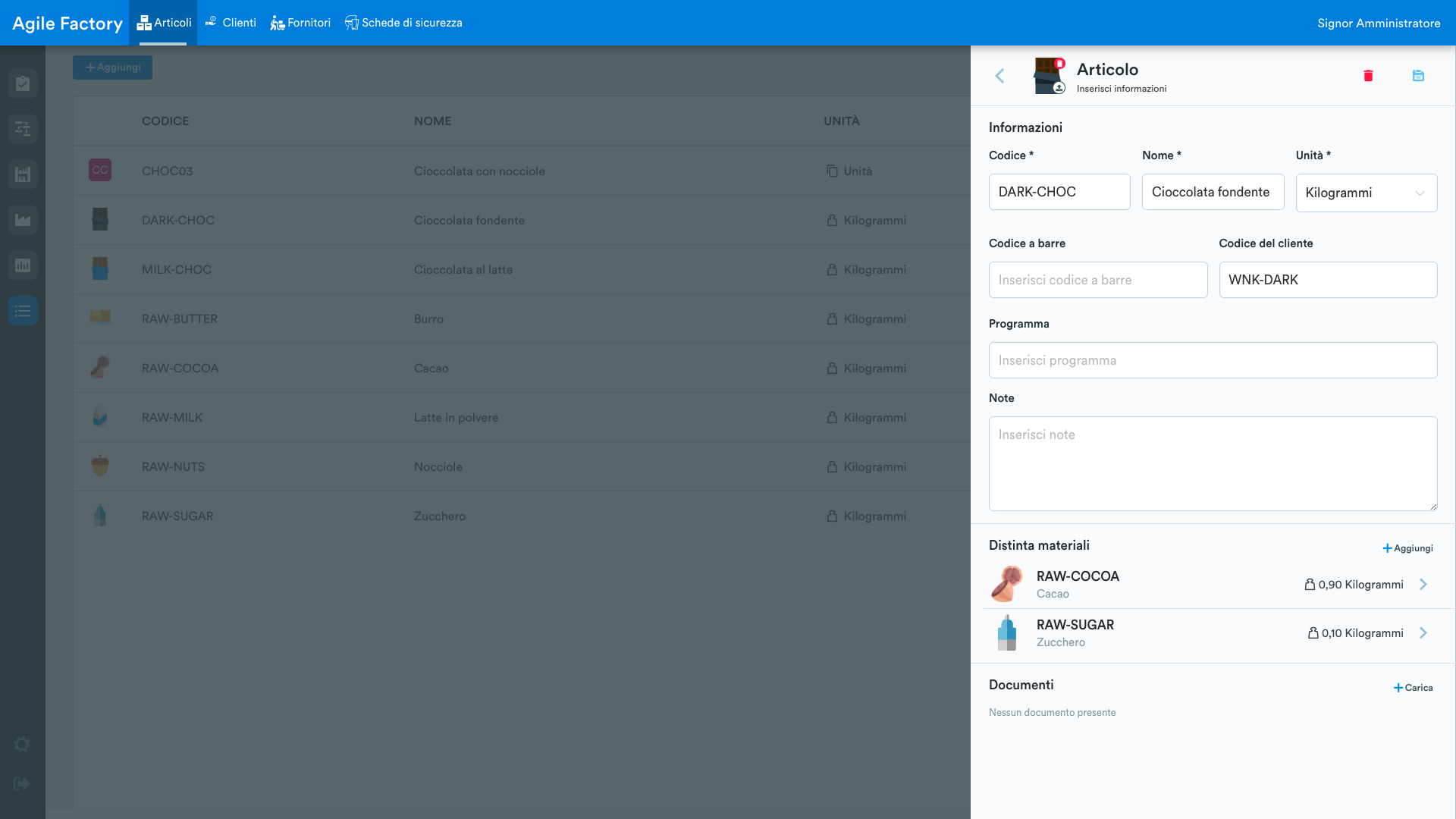Expand the RAW-COCOA bill of materials chevron
1456x819 pixels.
click(1423, 584)
